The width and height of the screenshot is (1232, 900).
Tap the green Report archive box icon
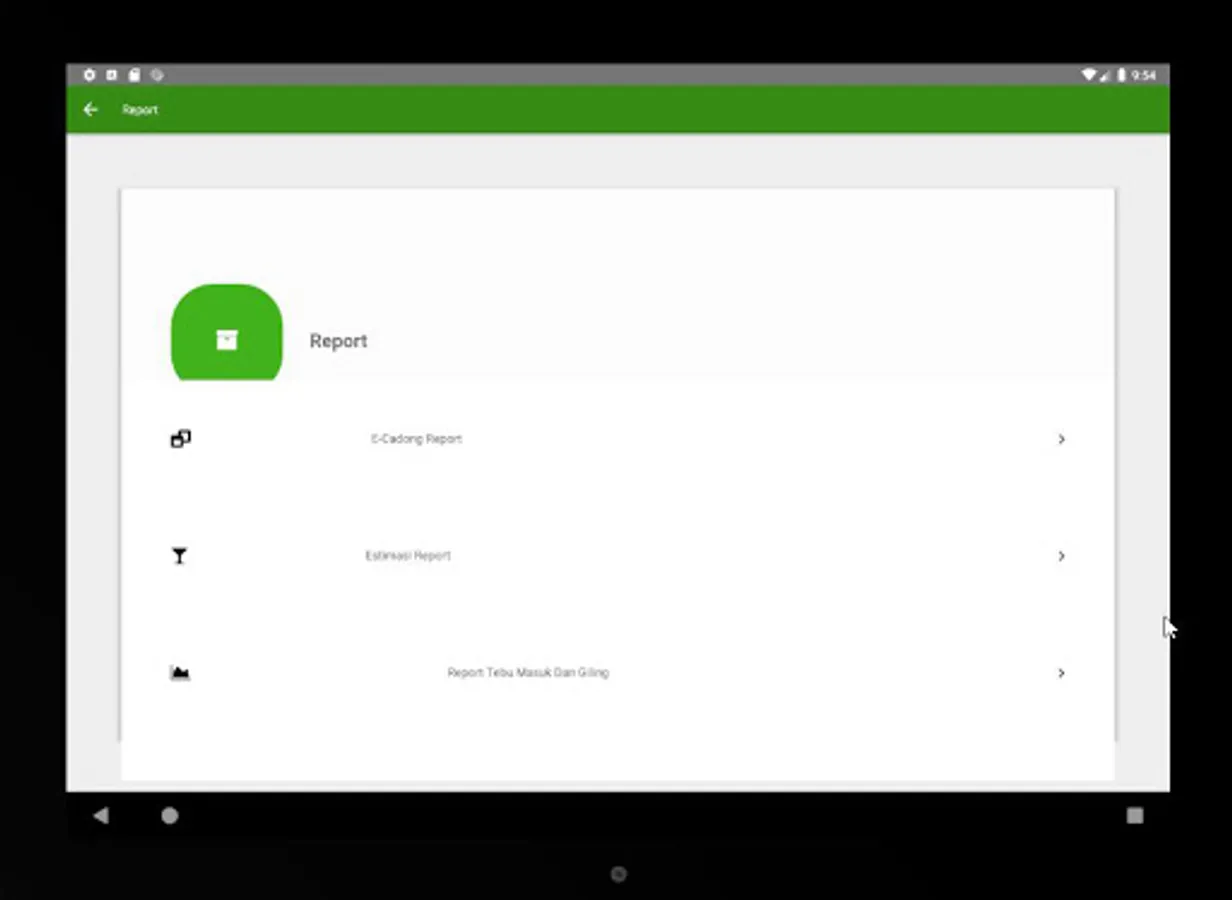[227, 333]
